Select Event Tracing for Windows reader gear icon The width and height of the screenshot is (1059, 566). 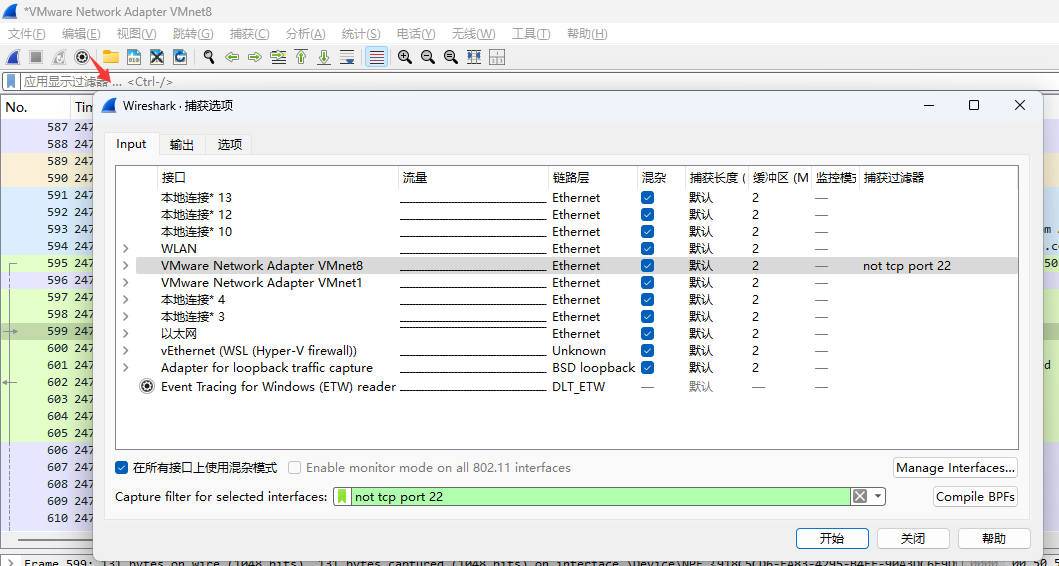click(x=147, y=387)
